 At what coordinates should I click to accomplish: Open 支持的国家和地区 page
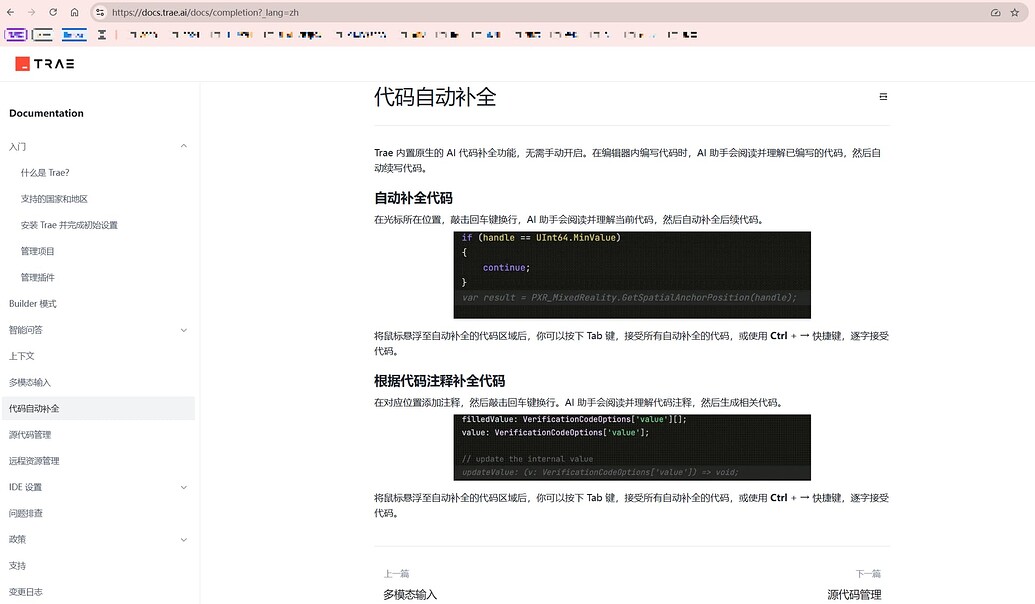[54, 199]
